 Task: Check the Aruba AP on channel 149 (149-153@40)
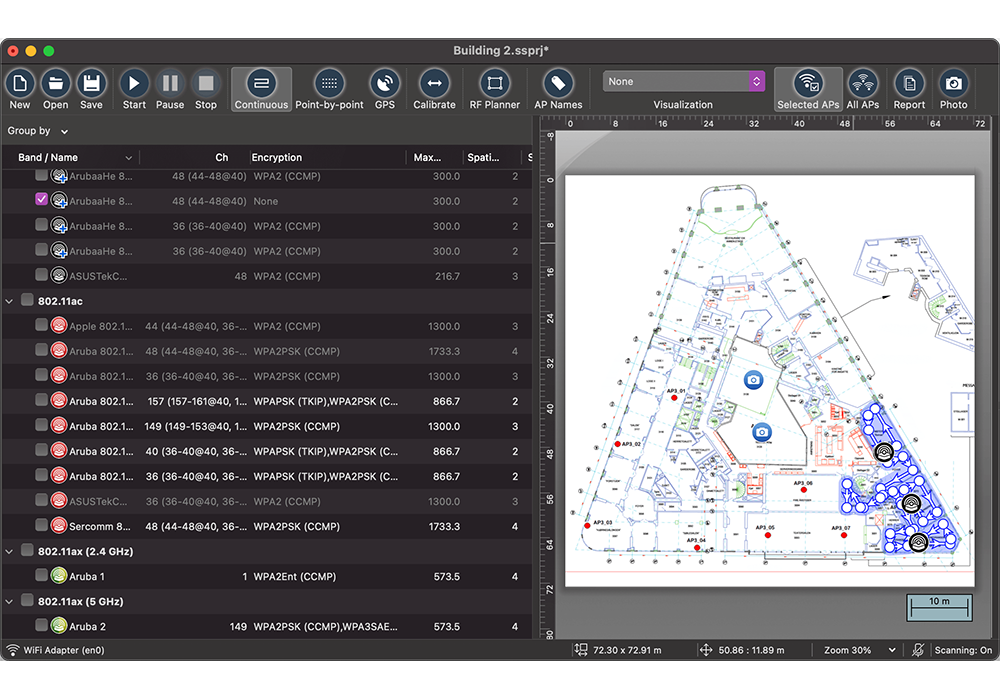pos(41,425)
